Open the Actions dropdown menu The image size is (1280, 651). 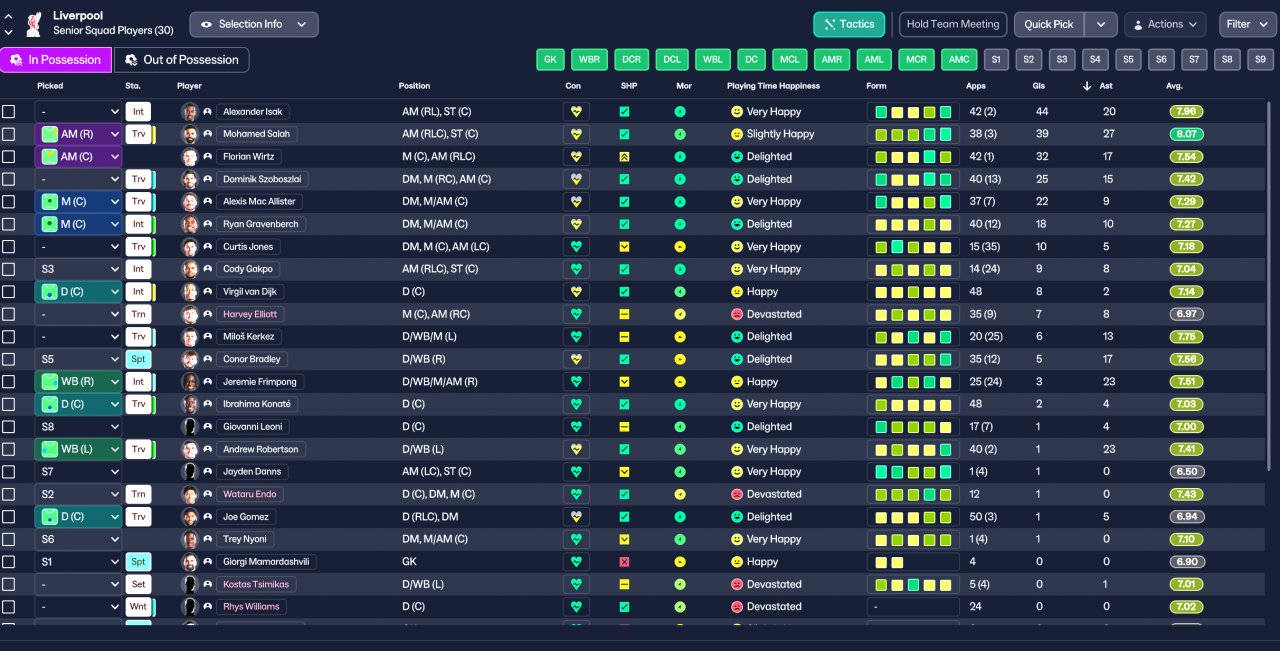[x=1165, y=24]
